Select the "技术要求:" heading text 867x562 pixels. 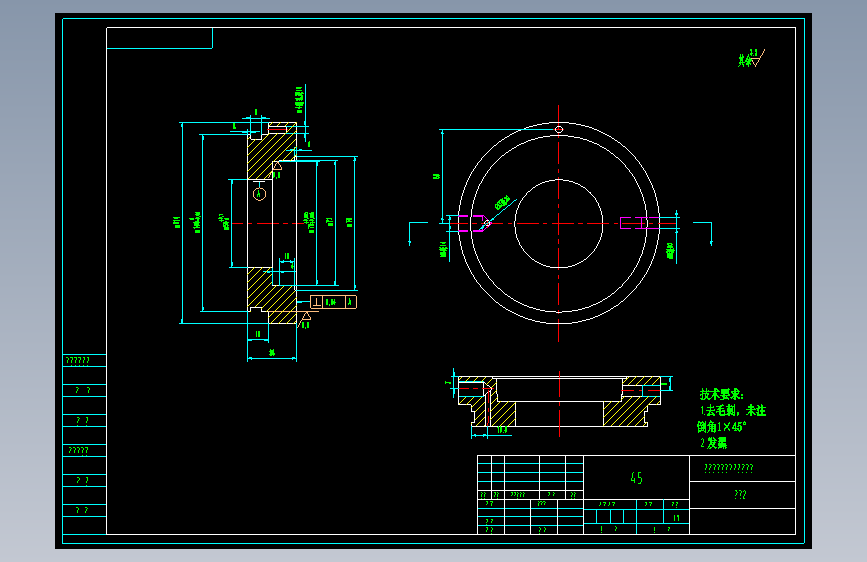(x=722, y=394)
